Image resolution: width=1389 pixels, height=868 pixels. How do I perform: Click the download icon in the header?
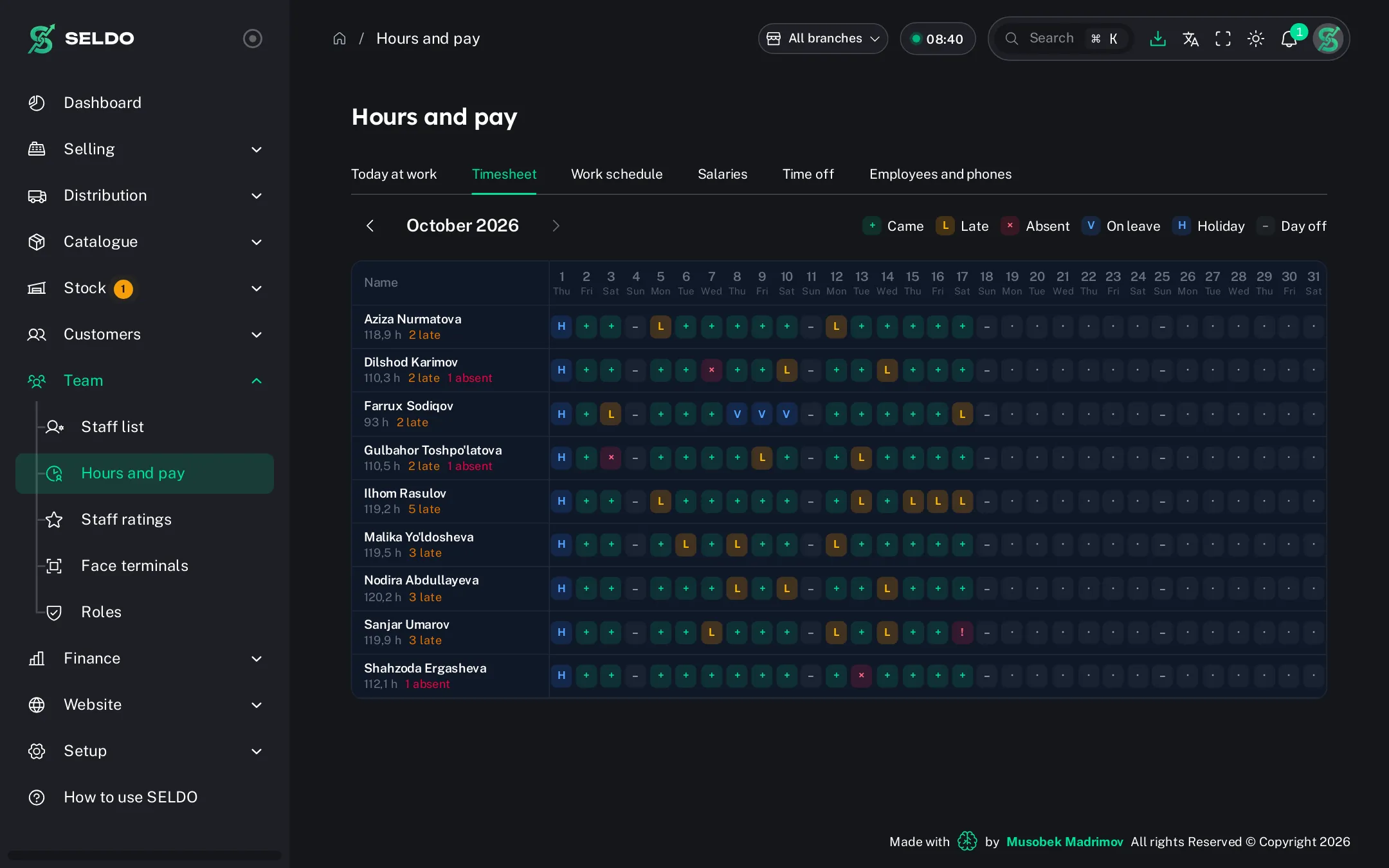[x=1157, y=39]
